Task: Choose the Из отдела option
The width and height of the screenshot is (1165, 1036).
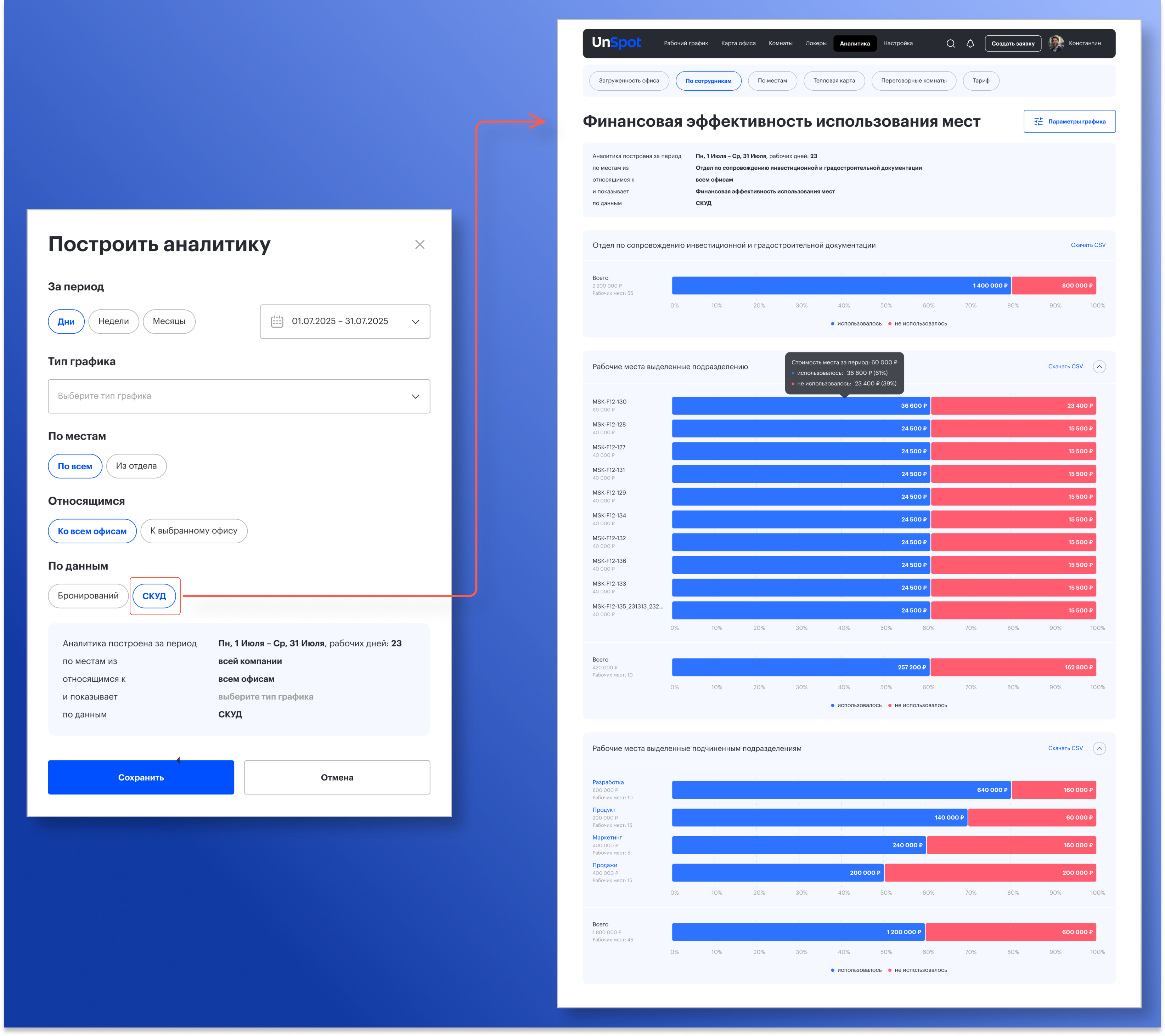Action: pos(136,466)
